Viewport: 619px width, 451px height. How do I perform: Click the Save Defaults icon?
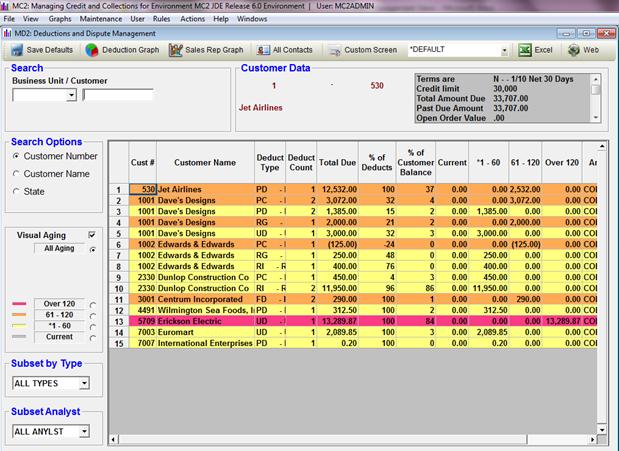[17, 50]
